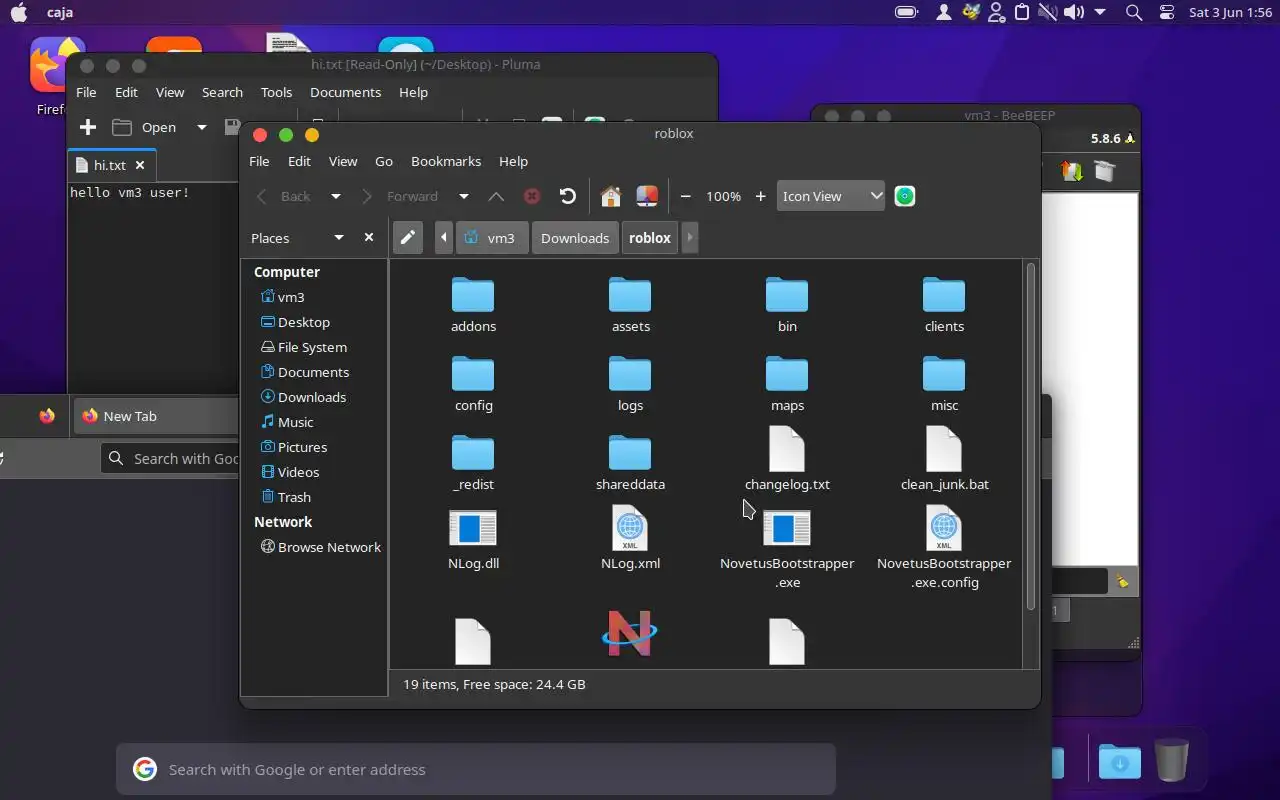Open the Places sidebar selector dropdown

339,237
